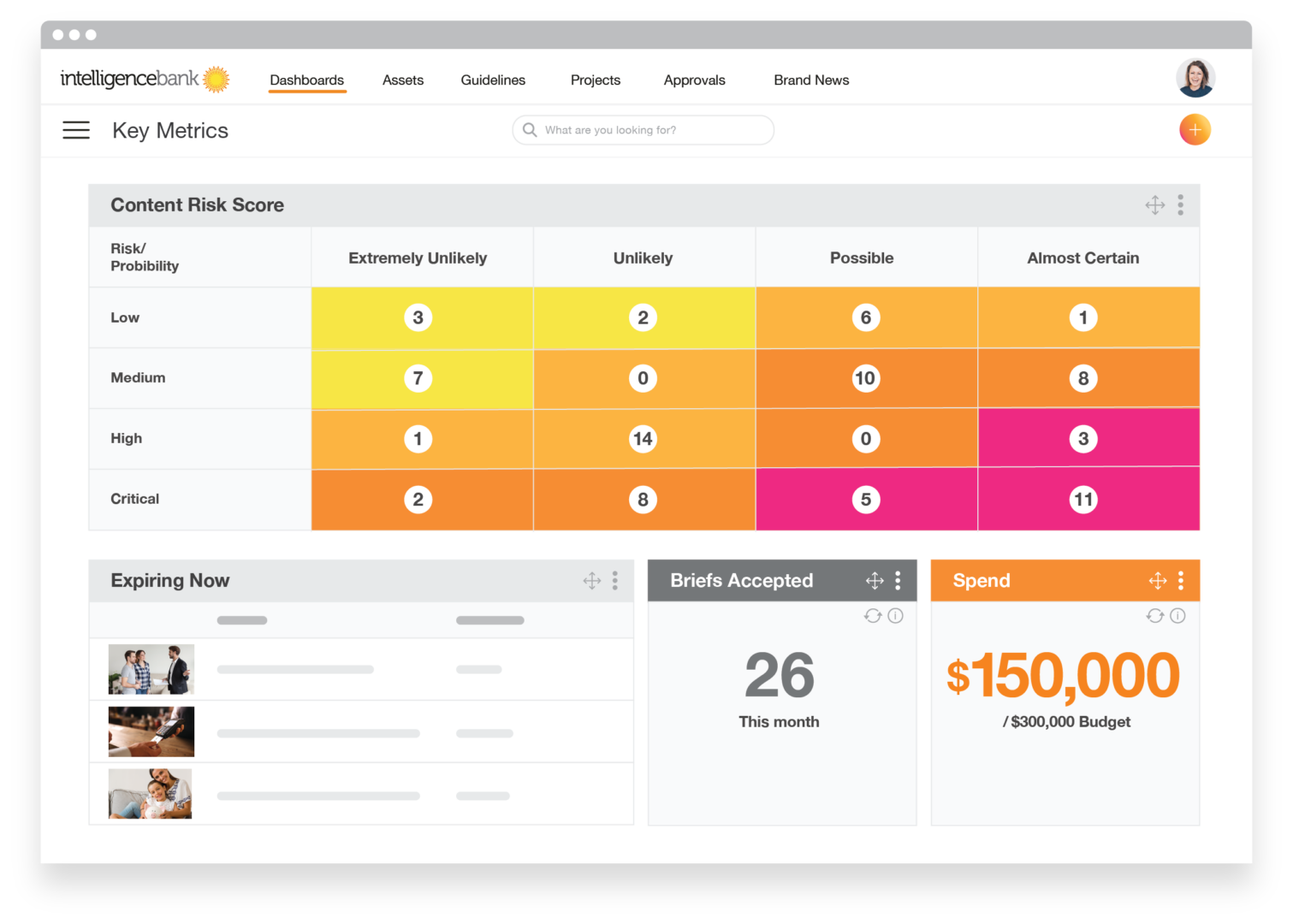Refresh the Spend widget

1155,616
